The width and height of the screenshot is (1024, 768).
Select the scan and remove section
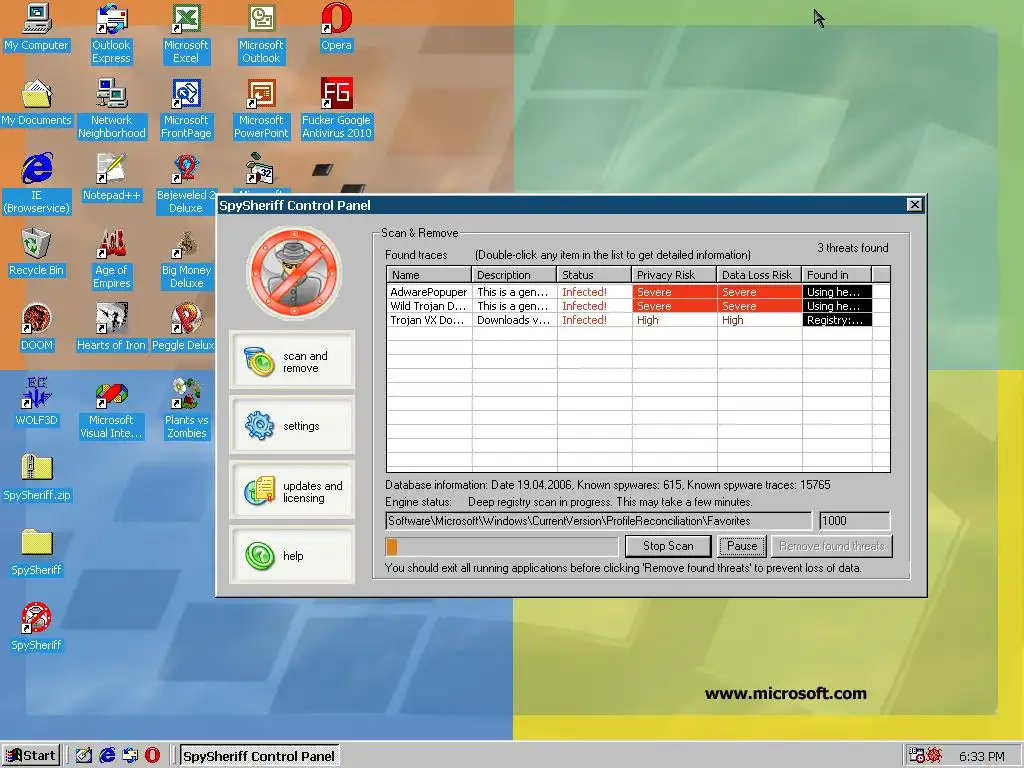click(x=292, y=362)
